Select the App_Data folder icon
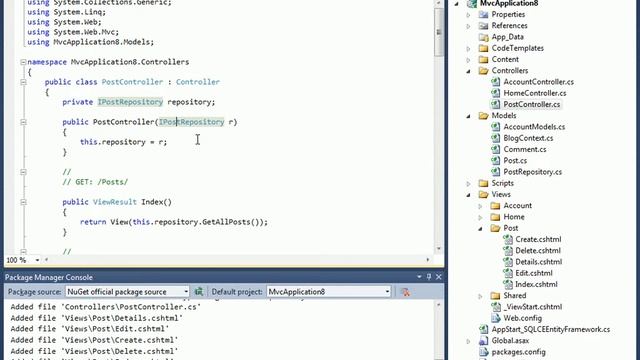This screenshot has width=640, height=360. pyautogui.click(x=483, y=37)
